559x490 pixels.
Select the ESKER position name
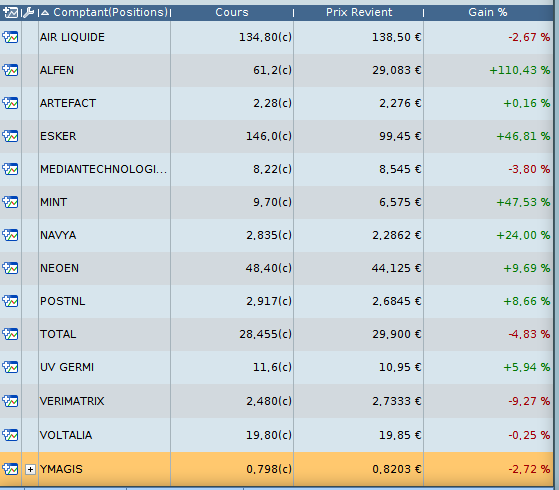point(58,136)
